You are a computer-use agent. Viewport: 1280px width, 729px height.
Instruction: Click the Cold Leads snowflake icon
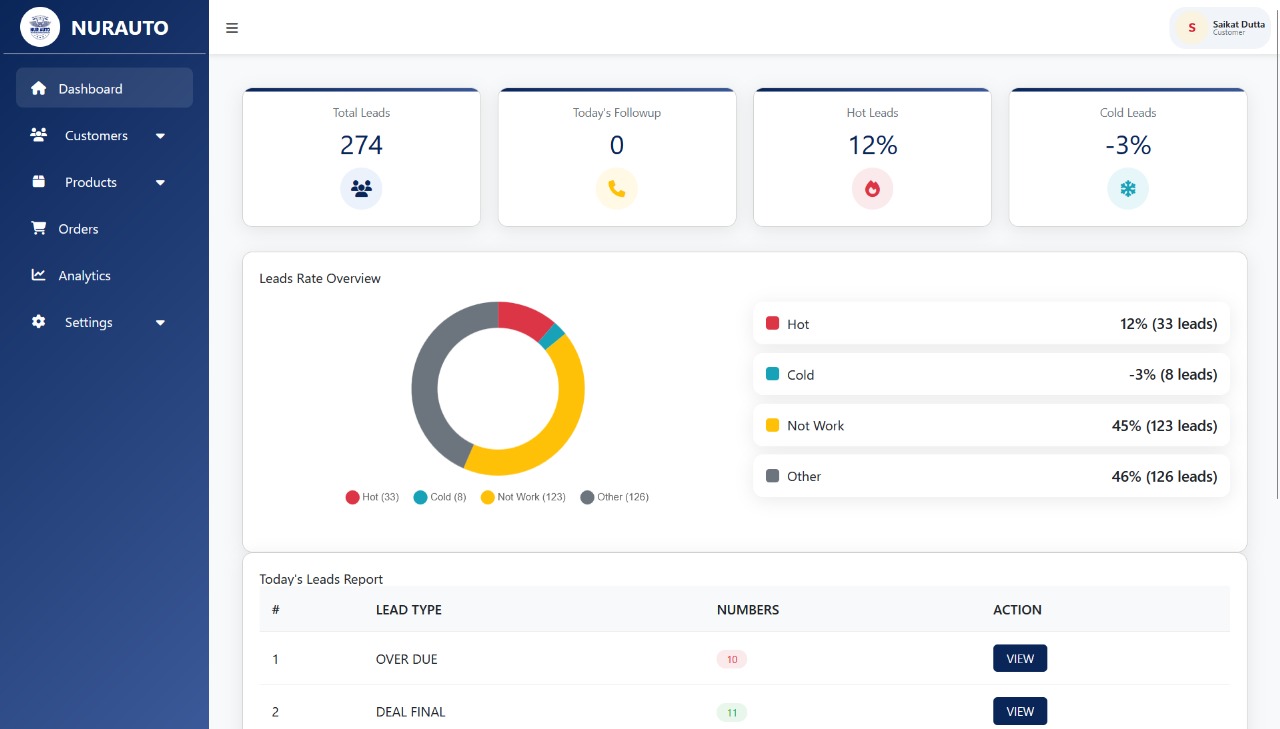click(x=1128, y=188)
